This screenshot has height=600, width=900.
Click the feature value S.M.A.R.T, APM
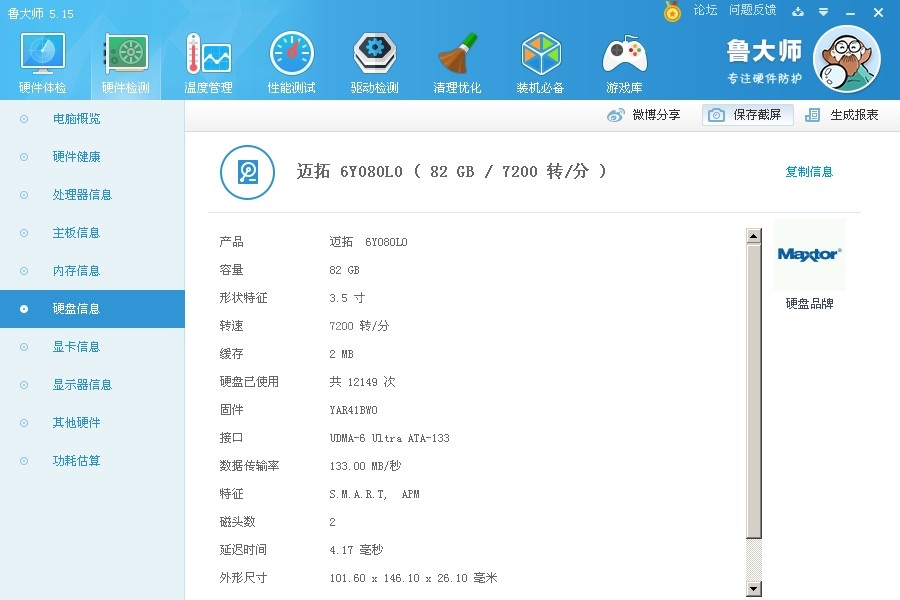pos(374,494)
